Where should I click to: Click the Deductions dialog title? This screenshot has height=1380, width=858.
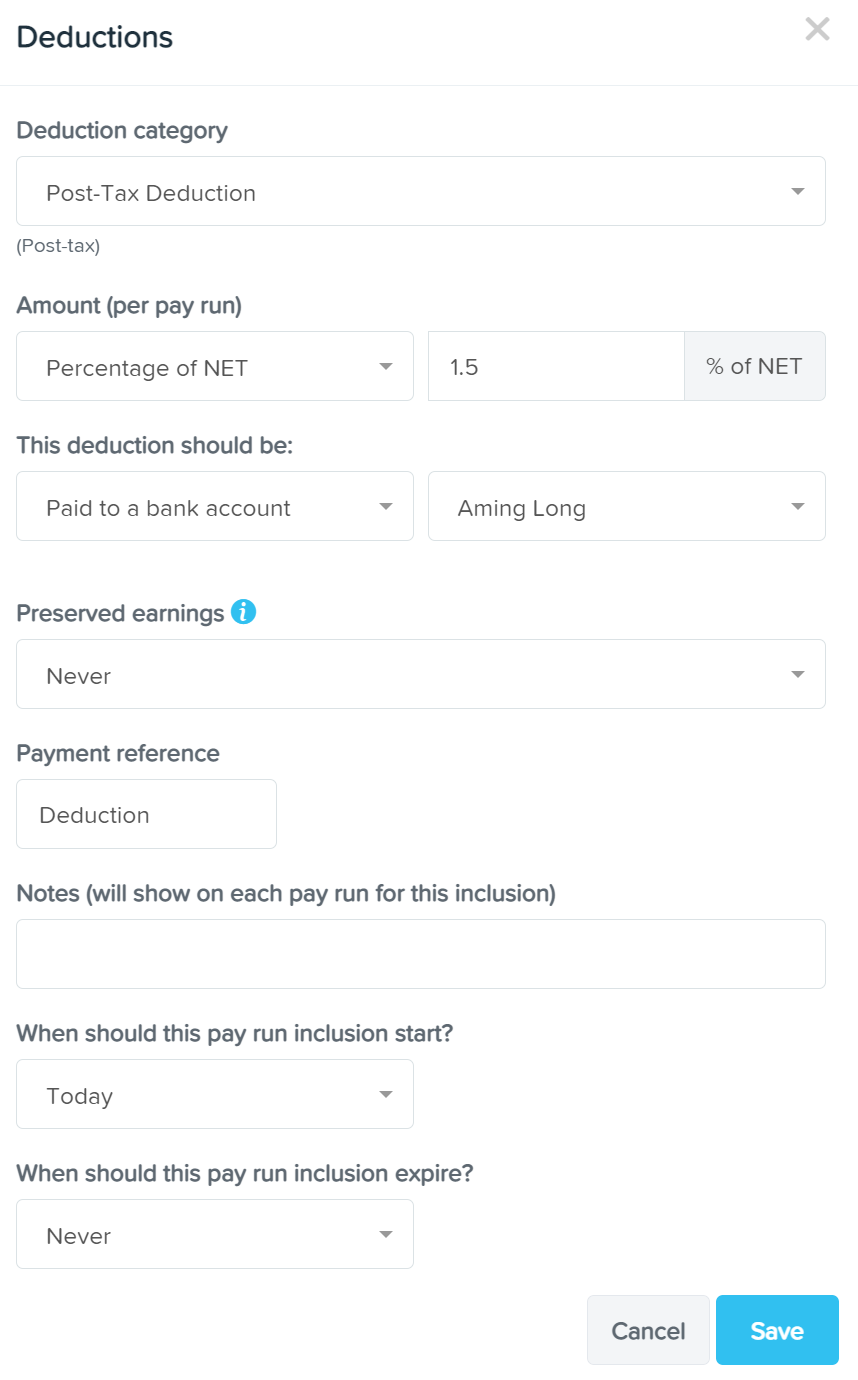point(95,37)
